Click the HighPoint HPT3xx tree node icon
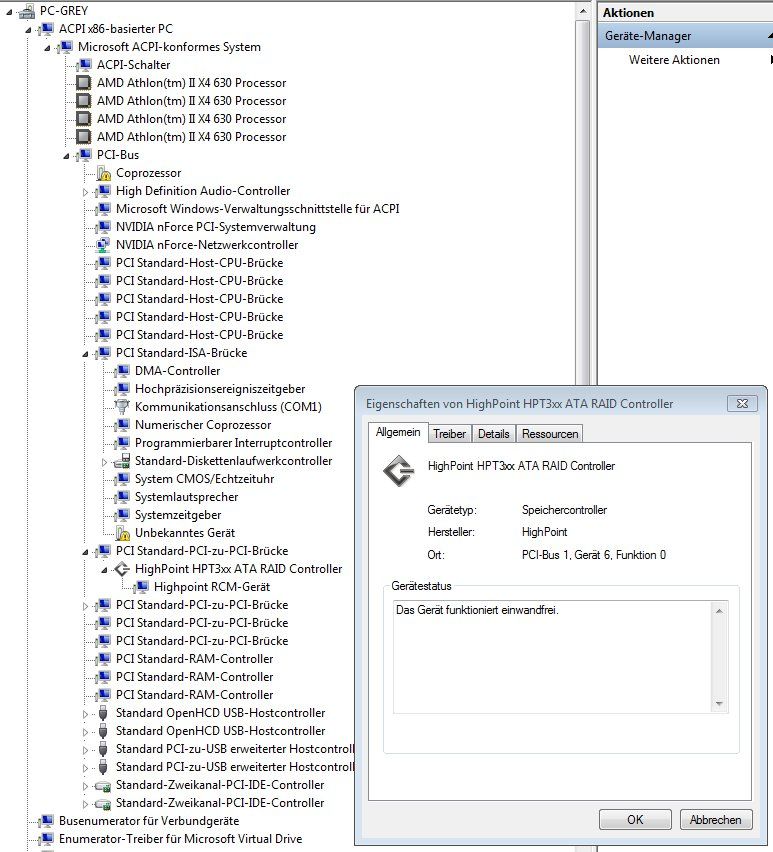The height and width of the screenshot is (852, 773). pos(122,569)
